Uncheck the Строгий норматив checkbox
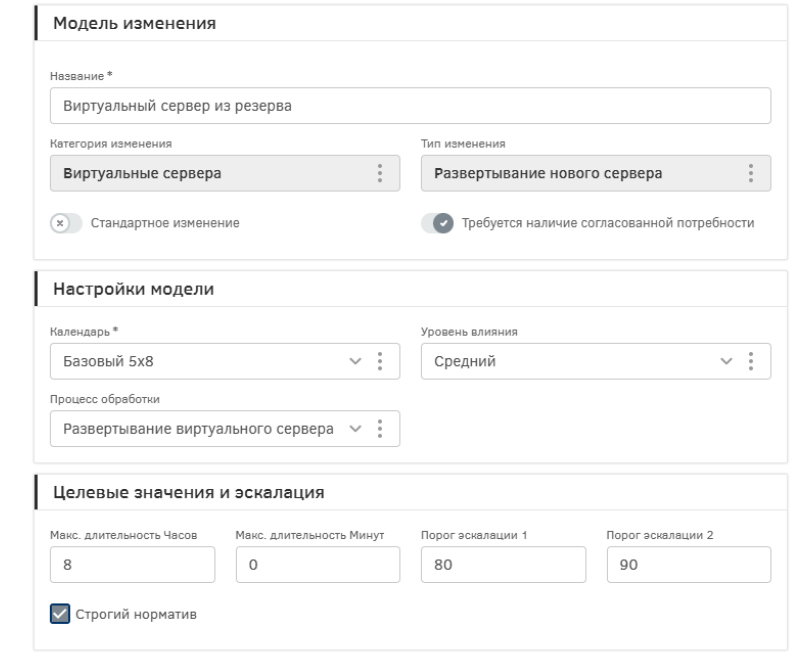Image resolution: width=793 pixels, height=657 pixels. [x=59, y=614]
